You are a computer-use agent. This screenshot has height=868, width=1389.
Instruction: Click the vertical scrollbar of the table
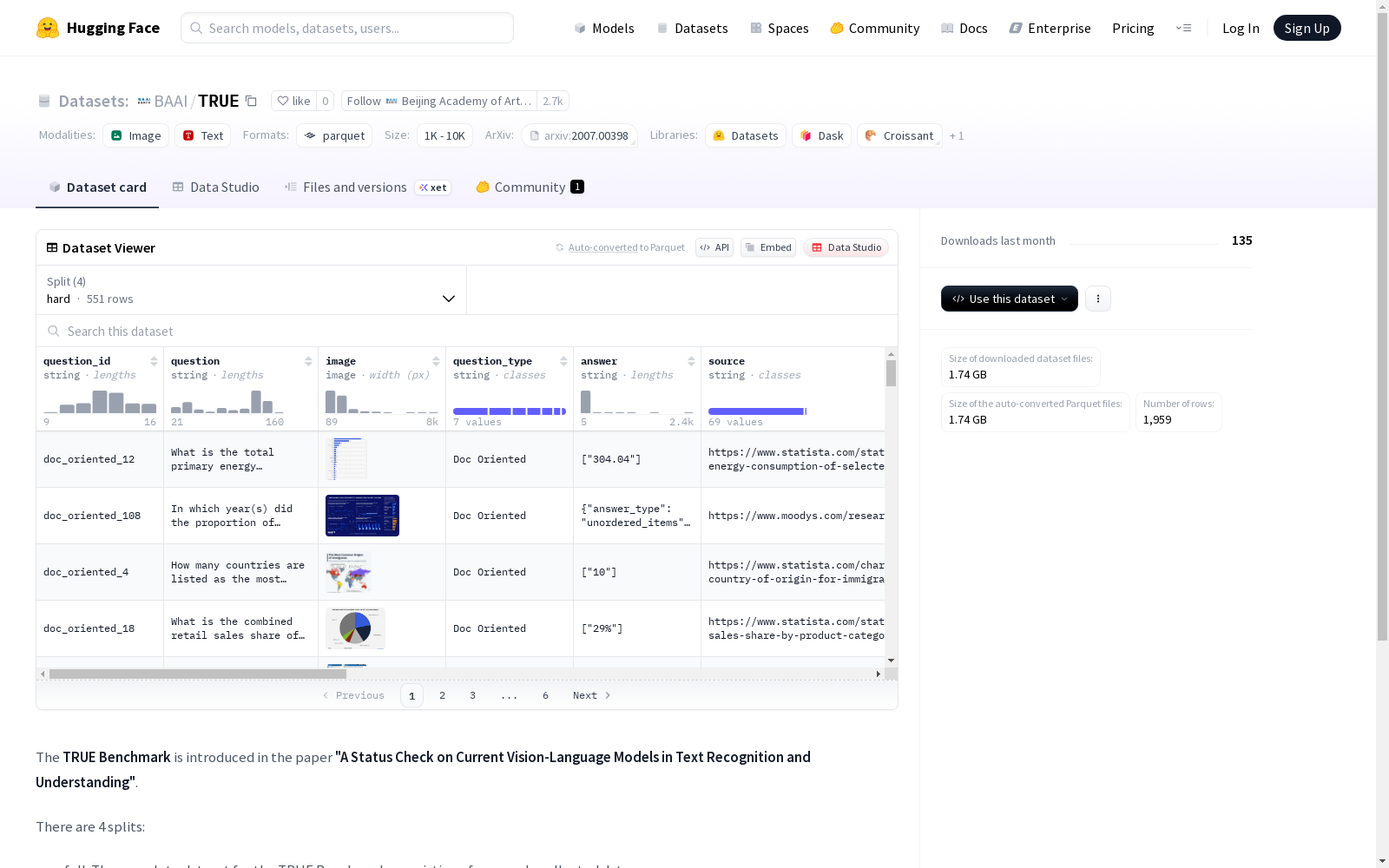(891, 373)
